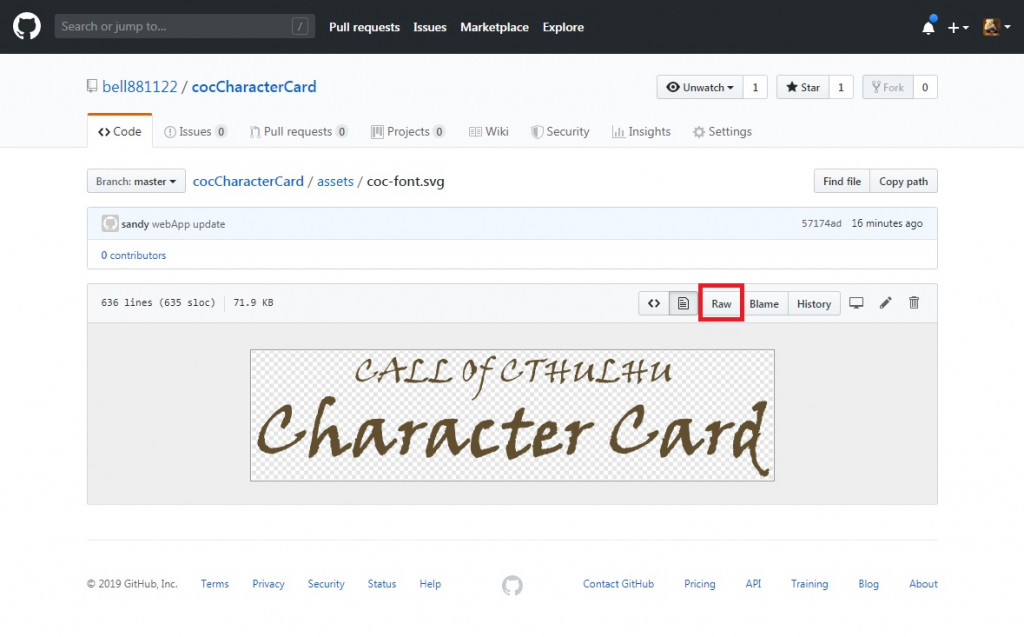Click the trash delete file icon
The image size is (1024, 637).
pos(914,302)
